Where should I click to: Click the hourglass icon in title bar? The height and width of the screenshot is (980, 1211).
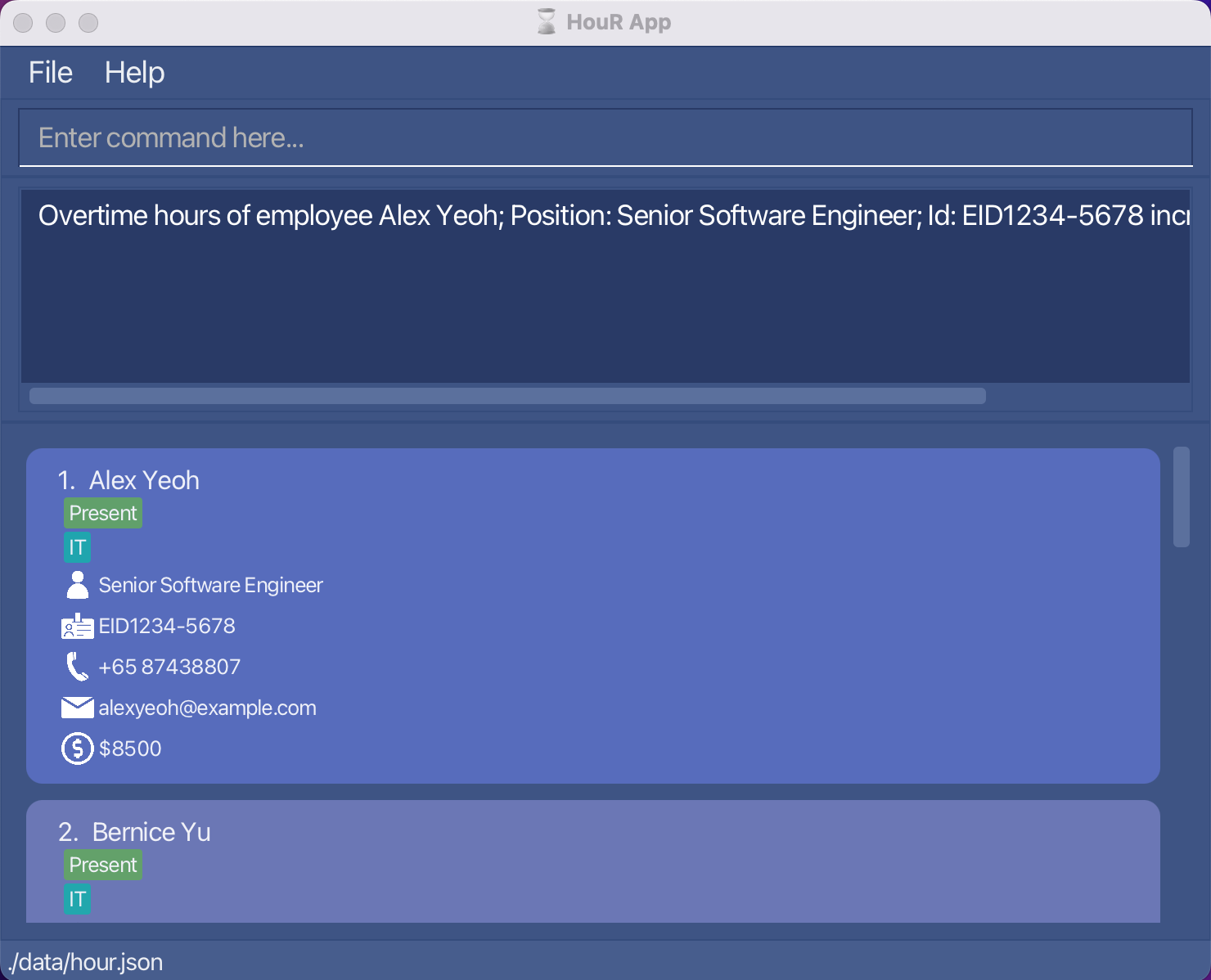[x=546, y=21]
